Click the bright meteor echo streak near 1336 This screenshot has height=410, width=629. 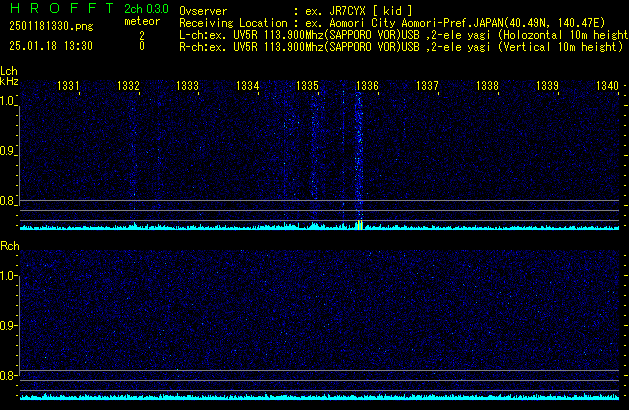pos(359,156)
